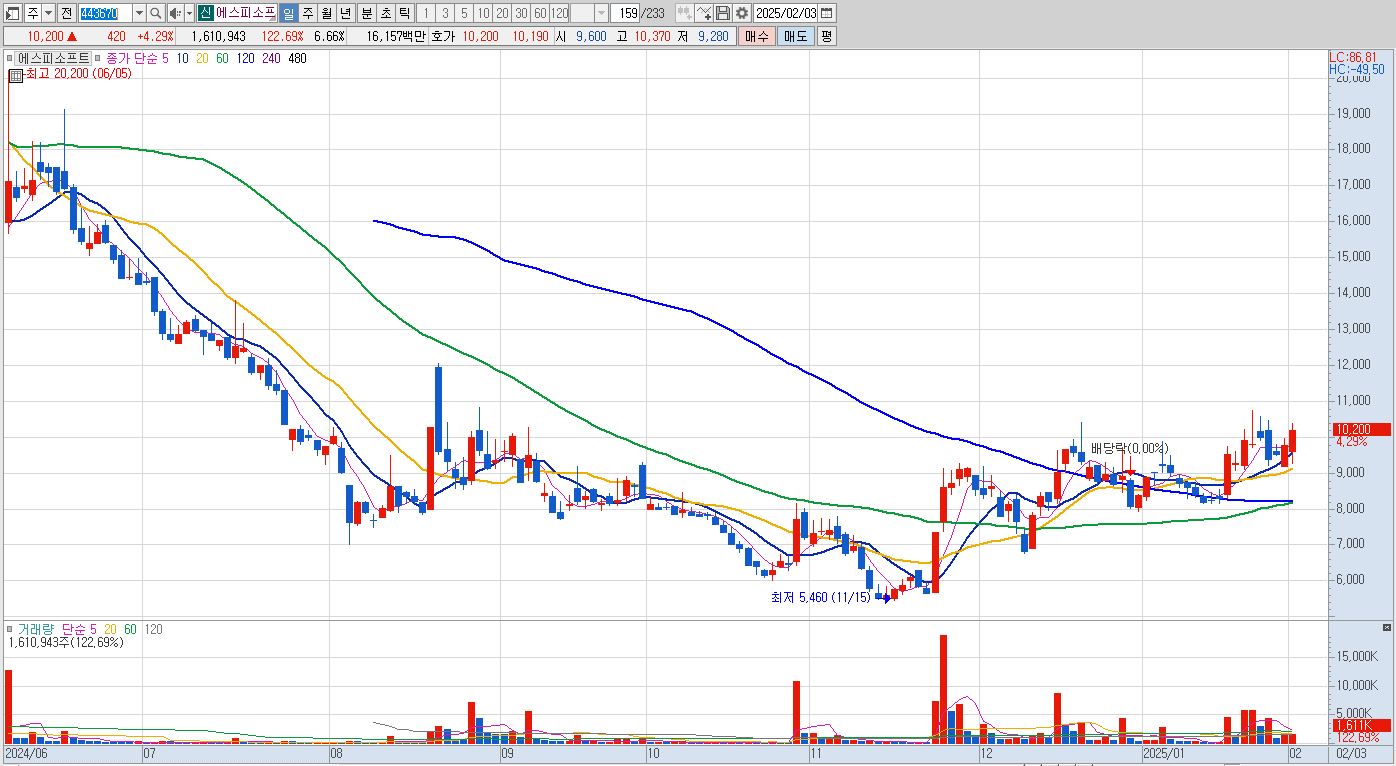Click the red 매수 buy button
Screen dimensions: 1396x766
pyautogui.click(x=755, y=36)
